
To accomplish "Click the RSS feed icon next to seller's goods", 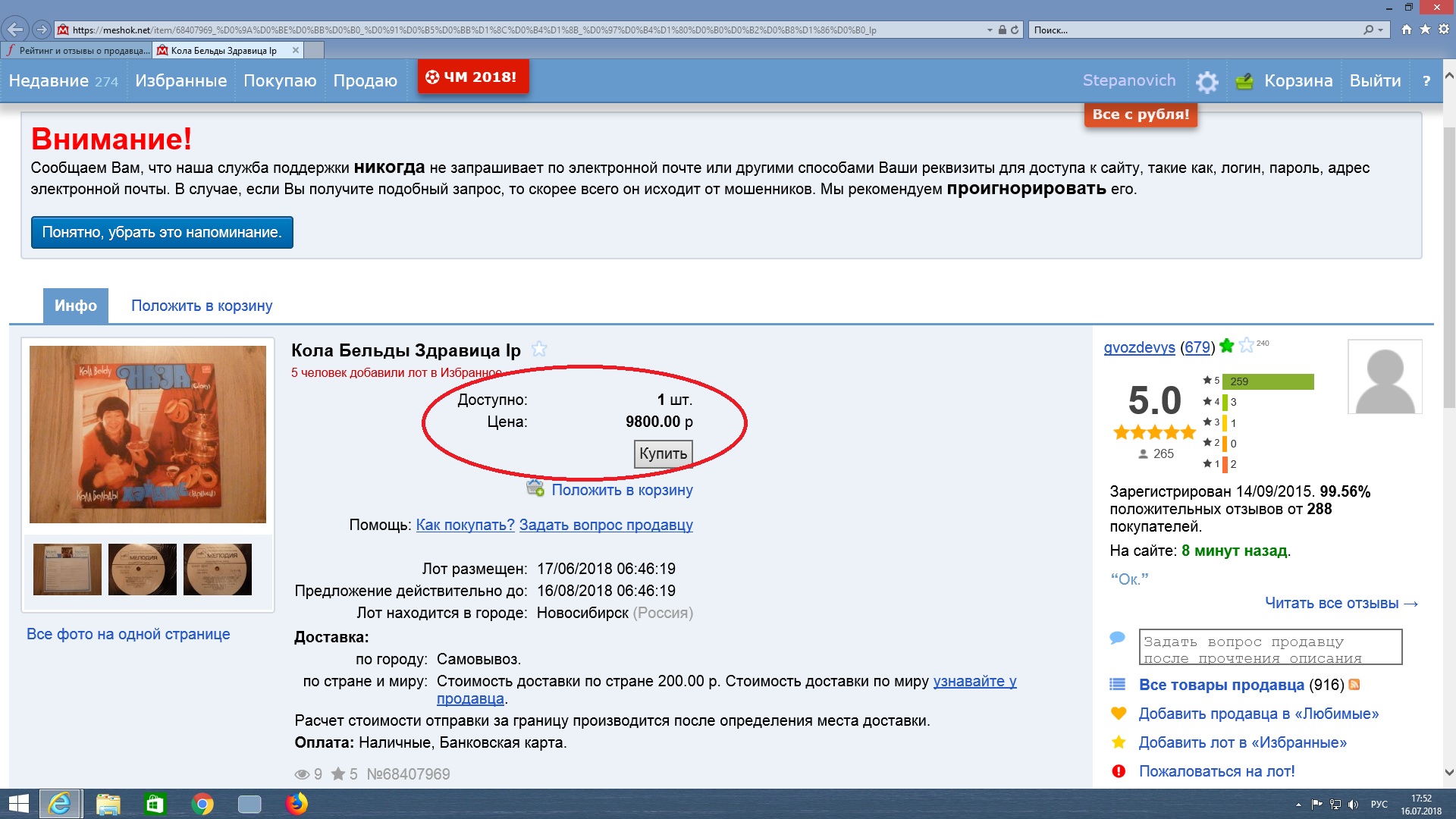I will (1354, 685).
